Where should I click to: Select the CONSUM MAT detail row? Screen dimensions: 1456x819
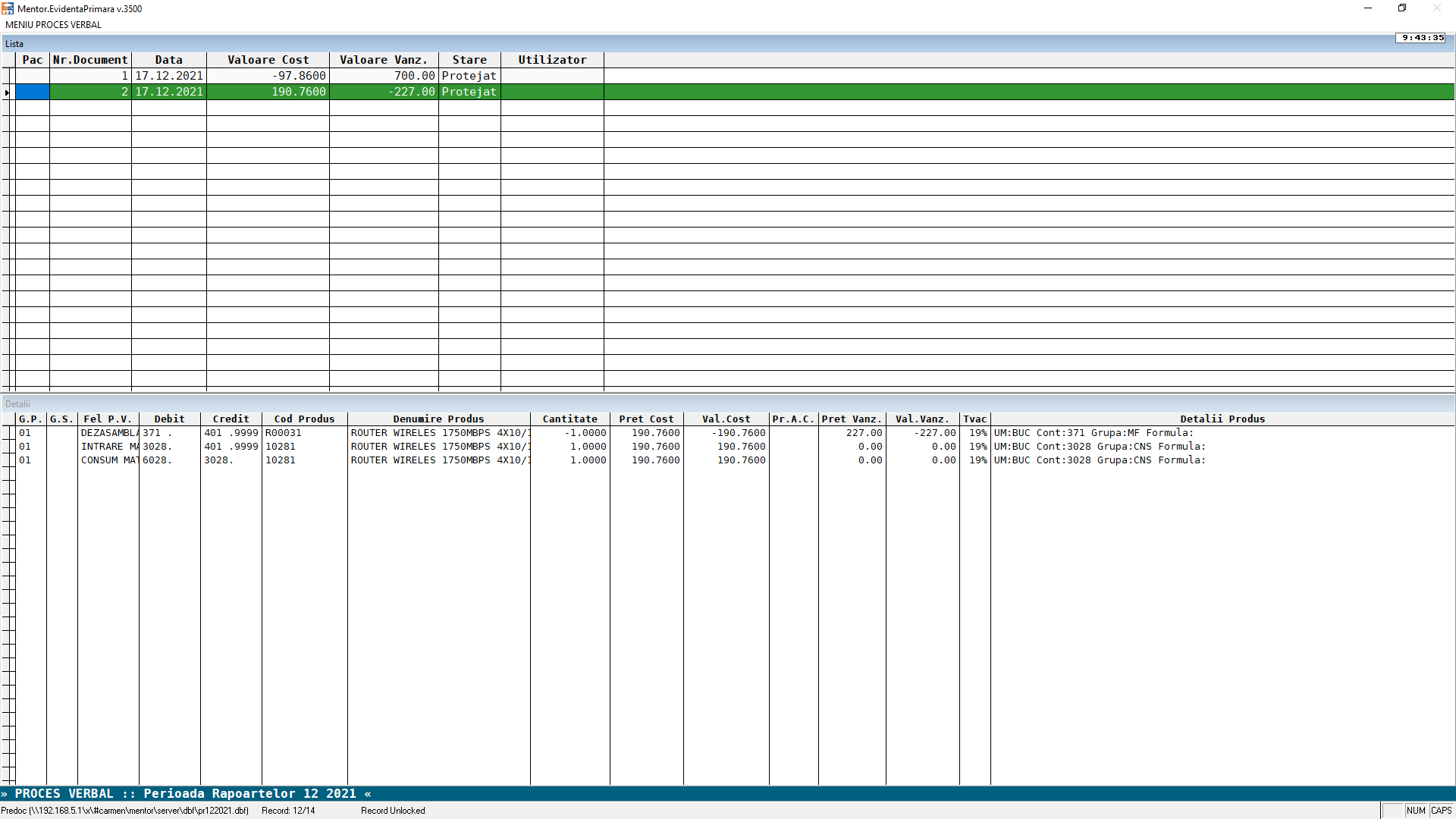click(108, 460)
